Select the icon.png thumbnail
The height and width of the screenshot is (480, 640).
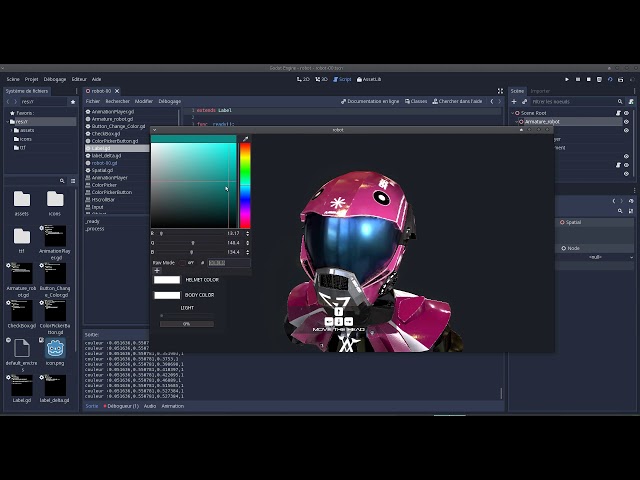[x=55, y=349]
